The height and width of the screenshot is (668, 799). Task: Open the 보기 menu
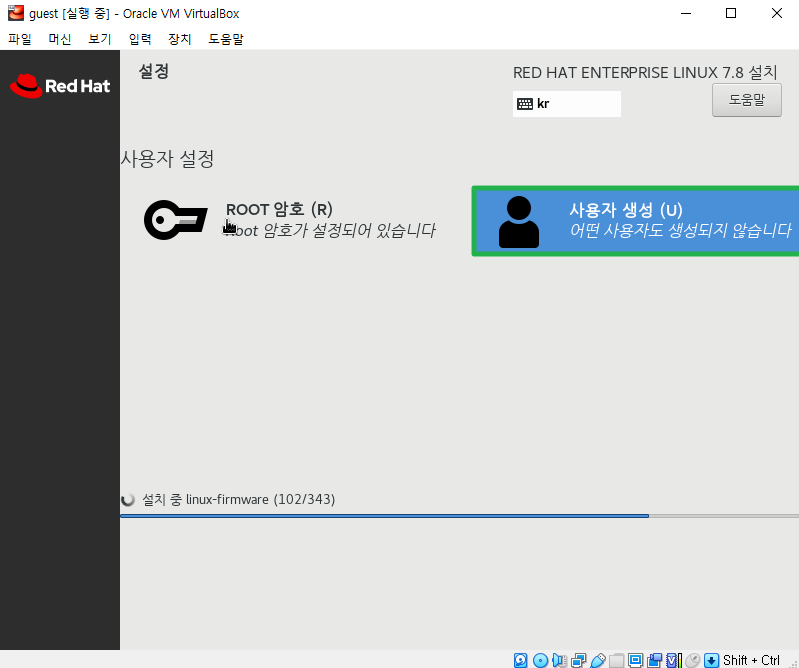pos(100,39)
